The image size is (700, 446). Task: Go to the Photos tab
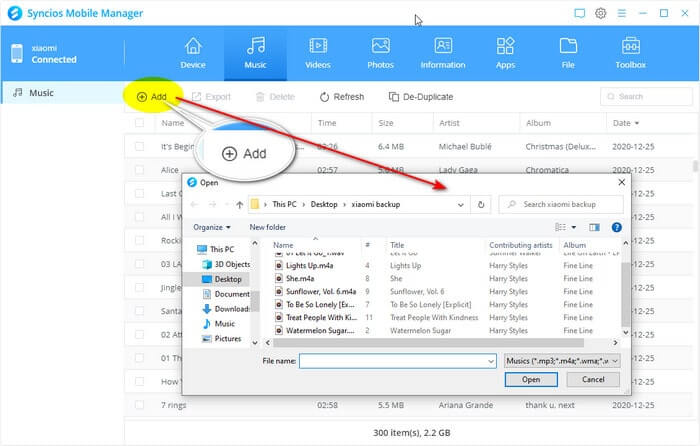point(380,53)
